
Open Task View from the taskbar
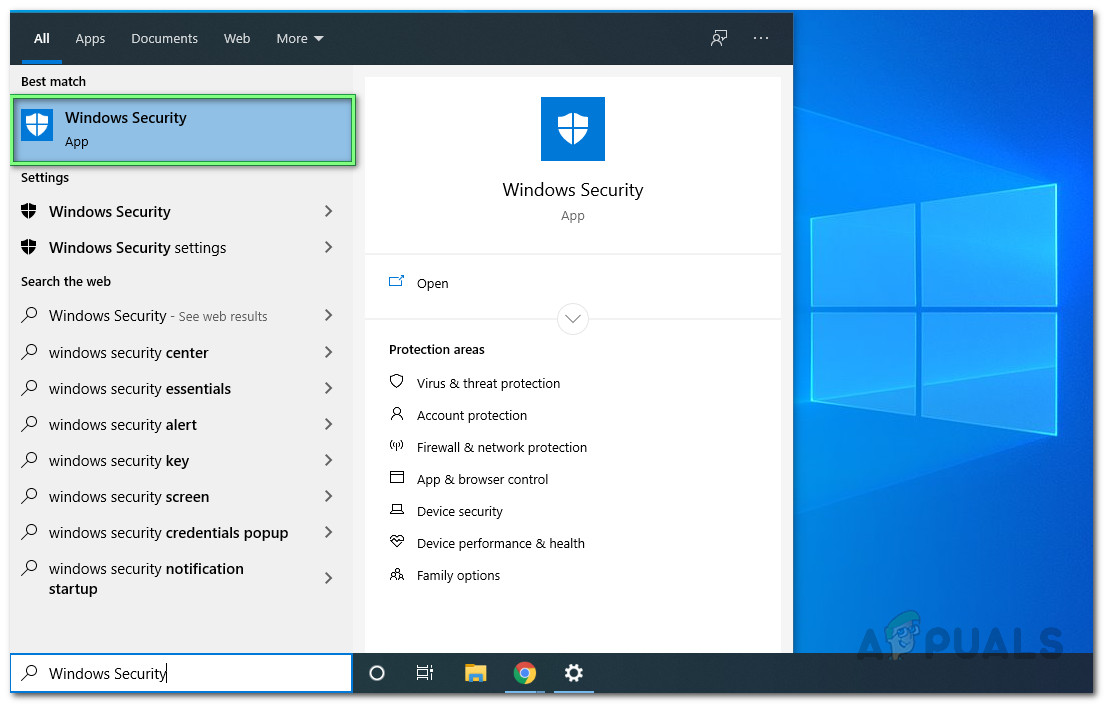click(x=425, y=673)
